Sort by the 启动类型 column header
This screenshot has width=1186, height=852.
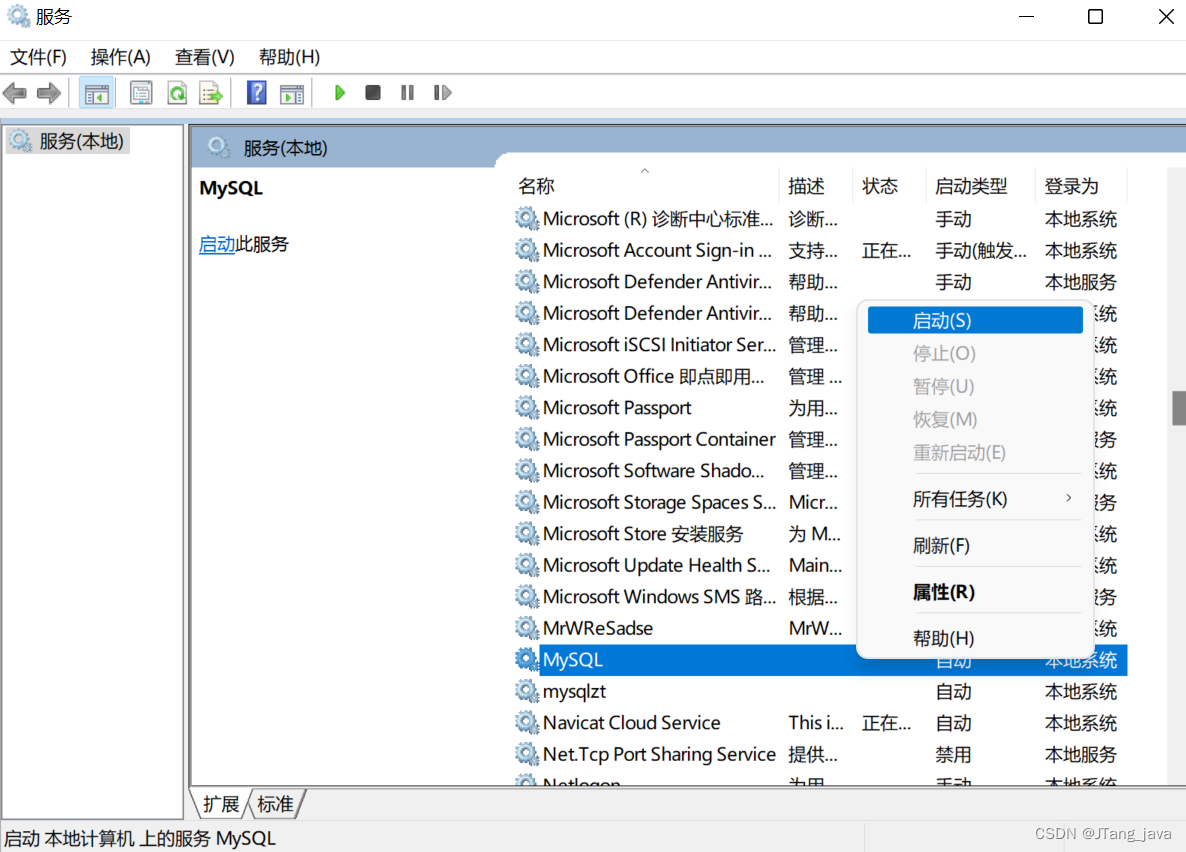coord(980,186)
